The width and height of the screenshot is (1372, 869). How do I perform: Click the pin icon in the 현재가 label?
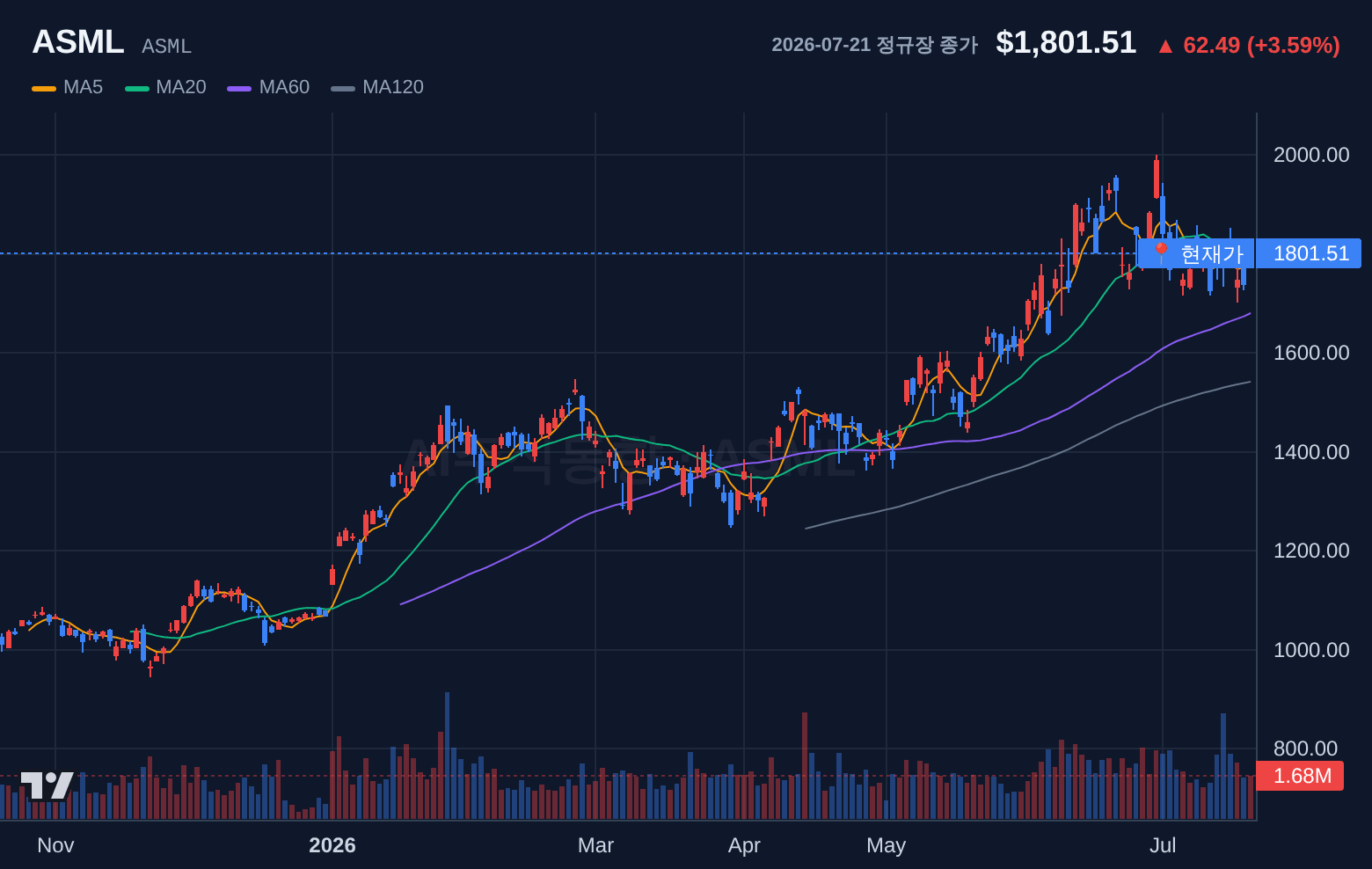point(1161,253)
